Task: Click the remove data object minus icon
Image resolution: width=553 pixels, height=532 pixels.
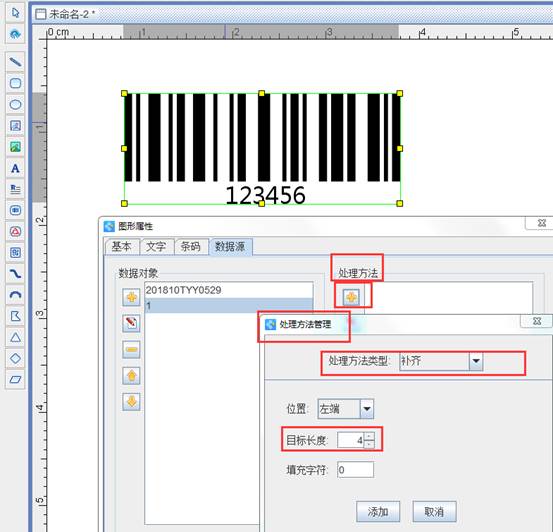Action: (x=132, y=350)
